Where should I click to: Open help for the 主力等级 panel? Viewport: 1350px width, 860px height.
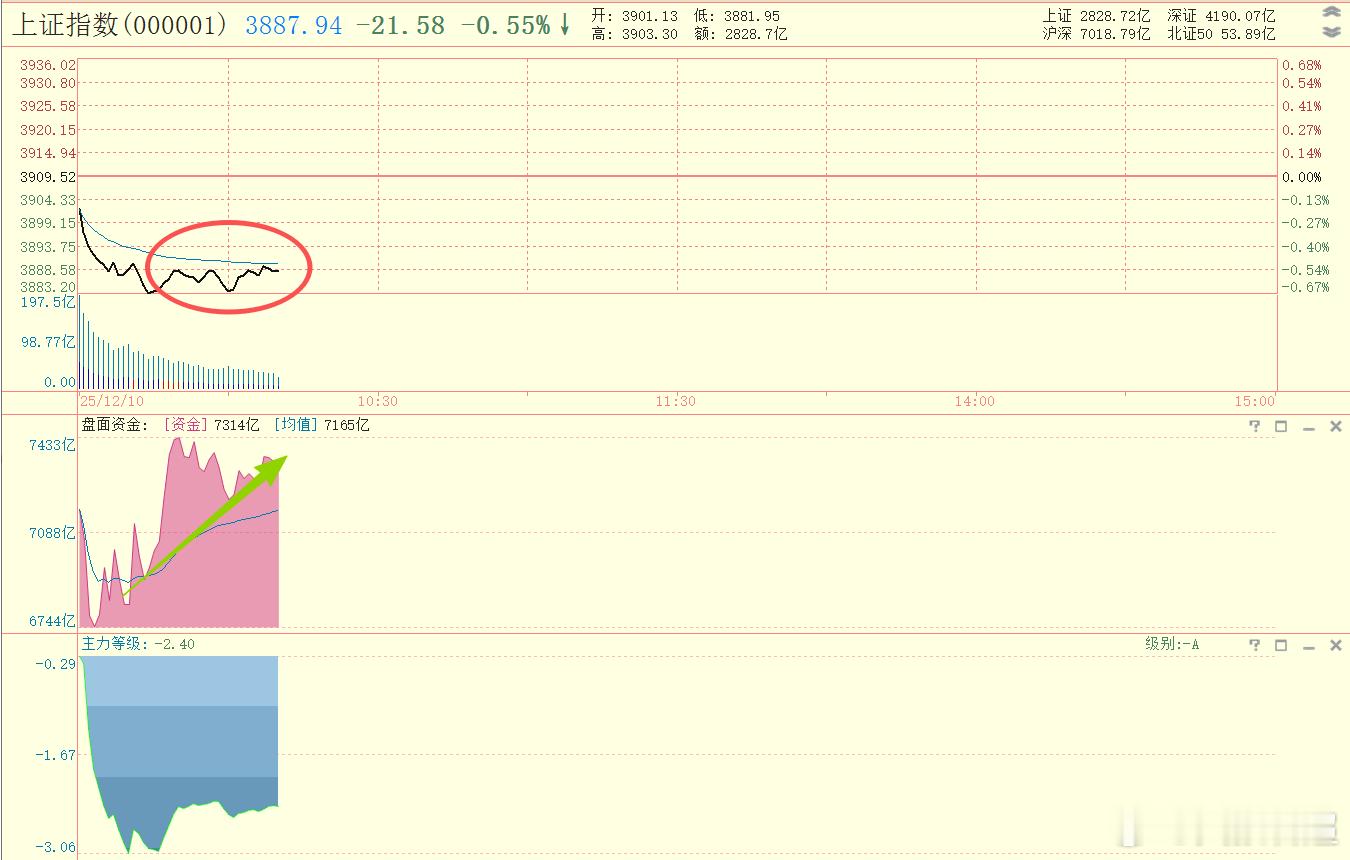click(x=1255, y=645)
